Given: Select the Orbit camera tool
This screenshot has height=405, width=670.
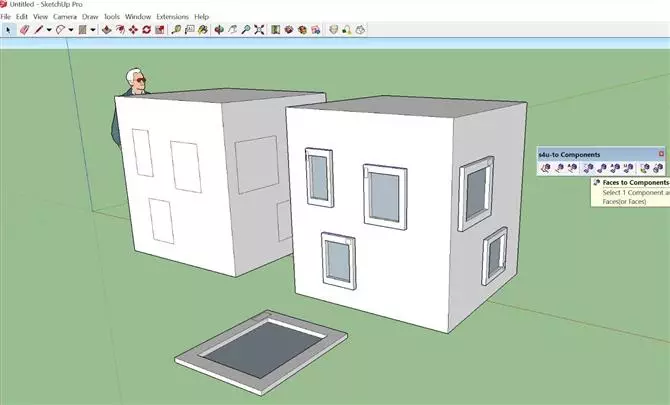Looking at the screenshot, I should [x=219, y=30].
